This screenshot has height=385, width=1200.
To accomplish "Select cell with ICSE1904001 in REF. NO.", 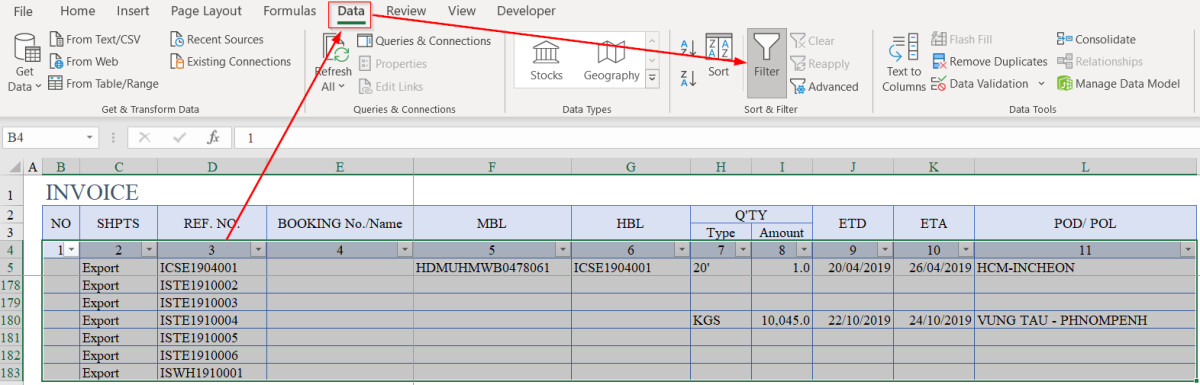I will (x=212, y=268).
